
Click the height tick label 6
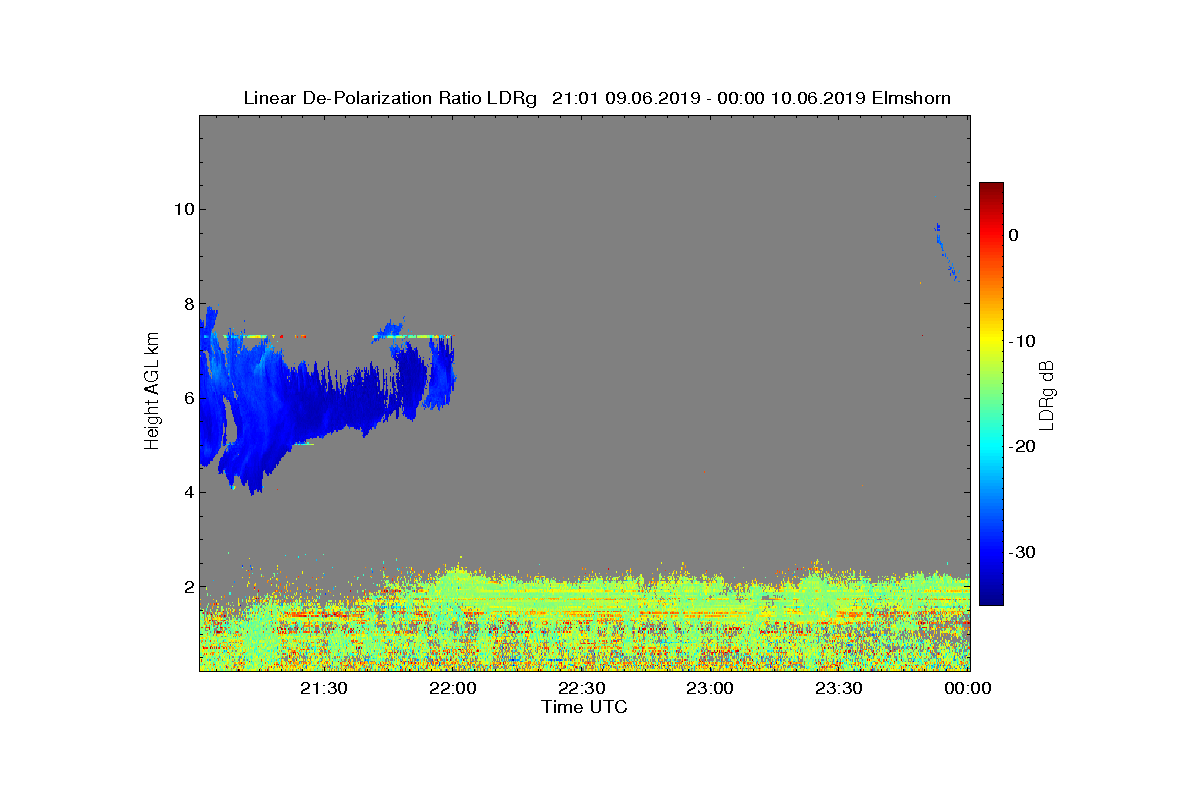pos(188,398)
